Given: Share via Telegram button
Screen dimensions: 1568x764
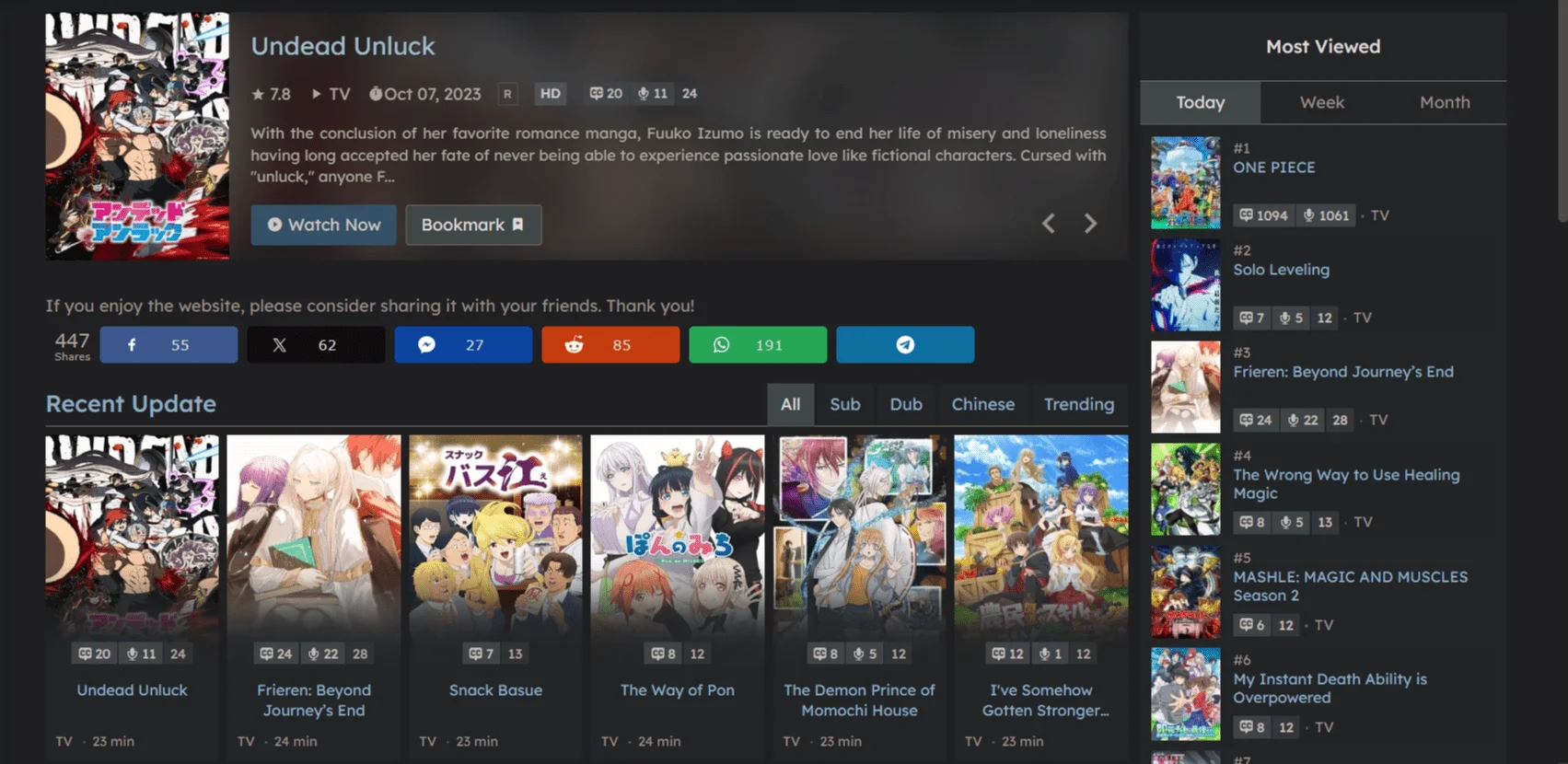Looking at the screenshot, I should (905, 344).
